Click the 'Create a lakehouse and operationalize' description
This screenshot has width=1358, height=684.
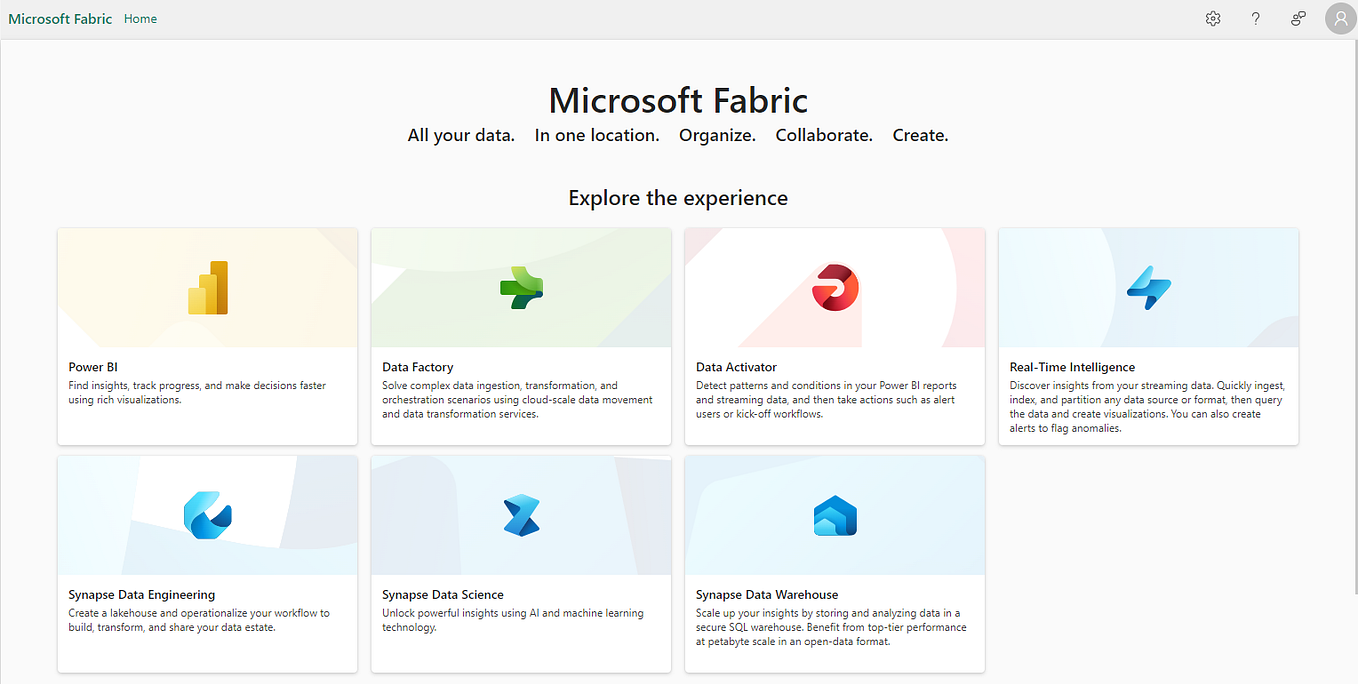199,621
